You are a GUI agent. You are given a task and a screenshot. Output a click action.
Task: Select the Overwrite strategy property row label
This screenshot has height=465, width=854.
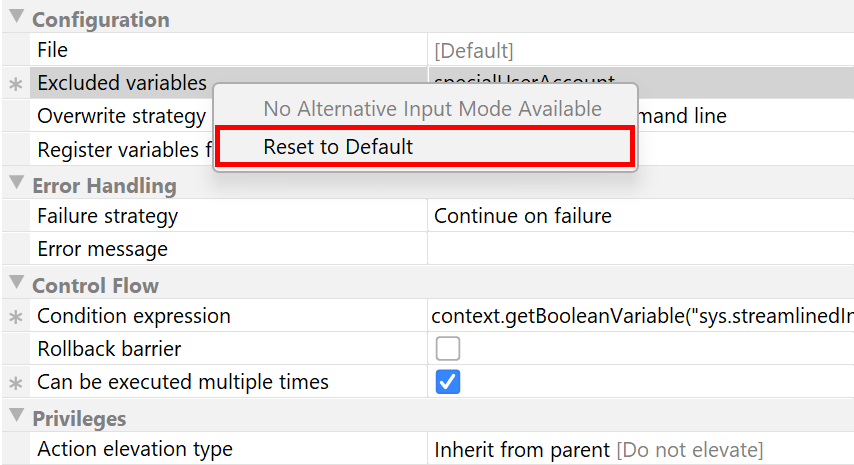point(121,117)
